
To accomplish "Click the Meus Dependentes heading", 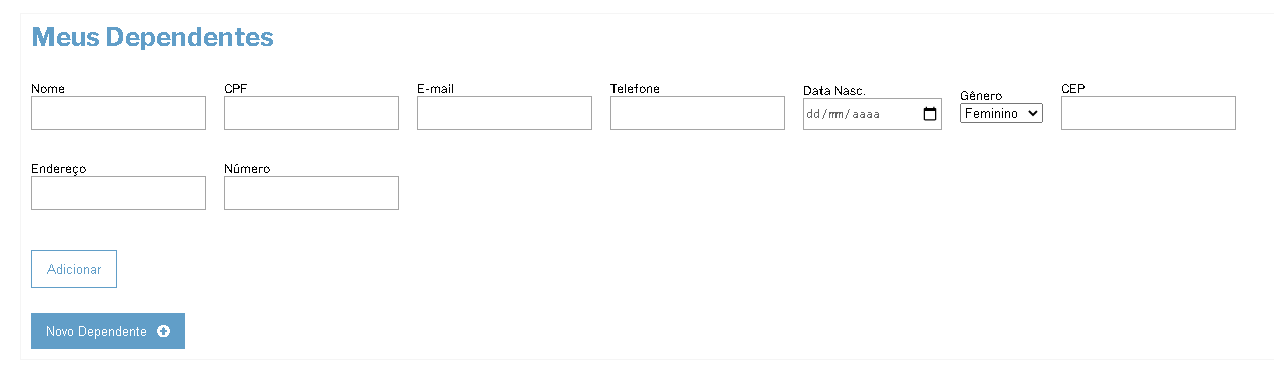I will click(x=152, y=37).
